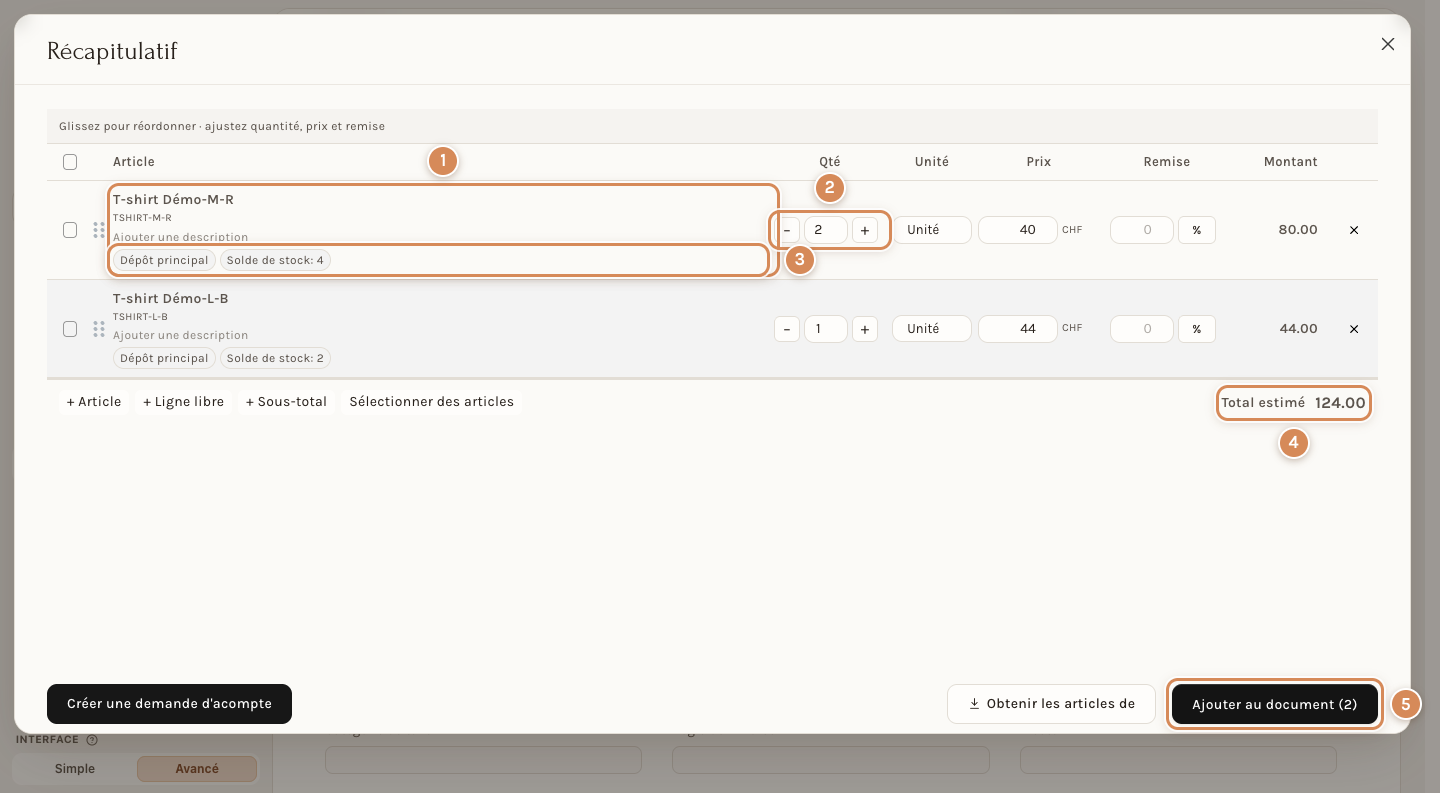Open Obtenir les articles de with download icon
This screenshot has width=1440, height=793.
[1051, 704]
